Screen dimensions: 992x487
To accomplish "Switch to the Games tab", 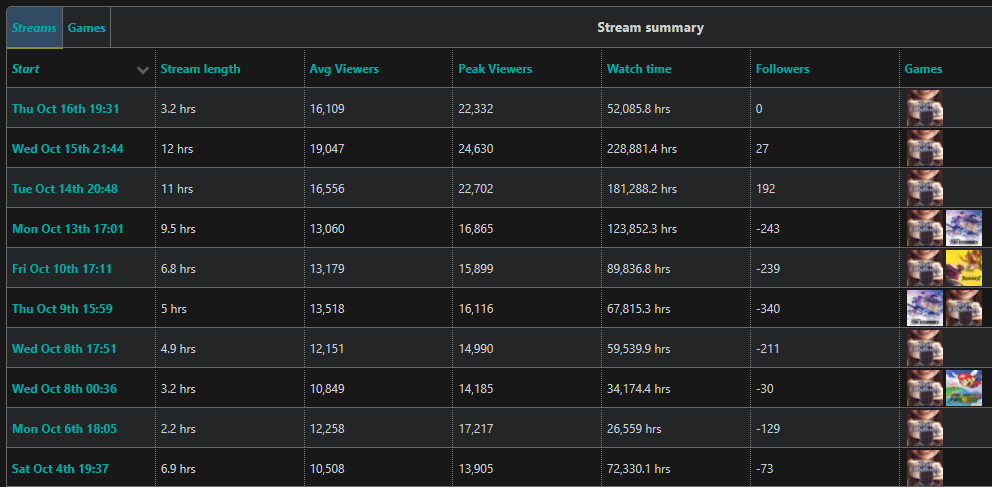I will pos(87,28).
